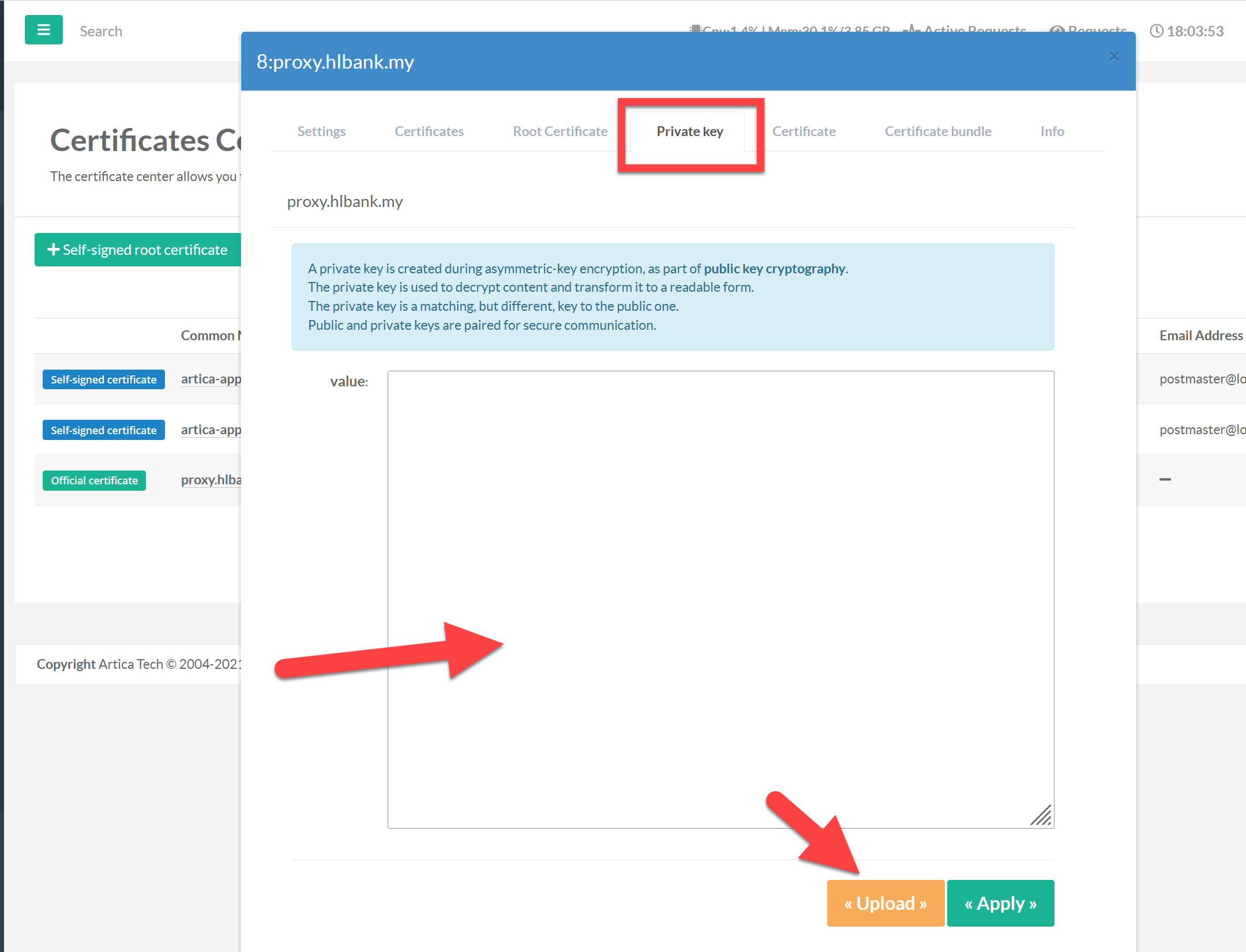Screen dimensions: 1246x952
Task: Click inside the private key value textarea
Action: (x=720, y=599)
